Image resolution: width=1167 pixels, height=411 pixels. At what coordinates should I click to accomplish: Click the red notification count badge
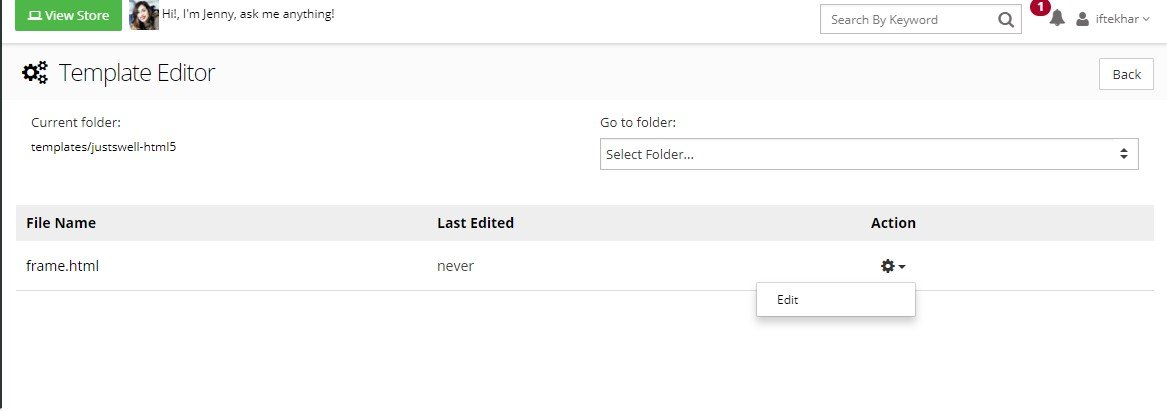[1040, 7]
